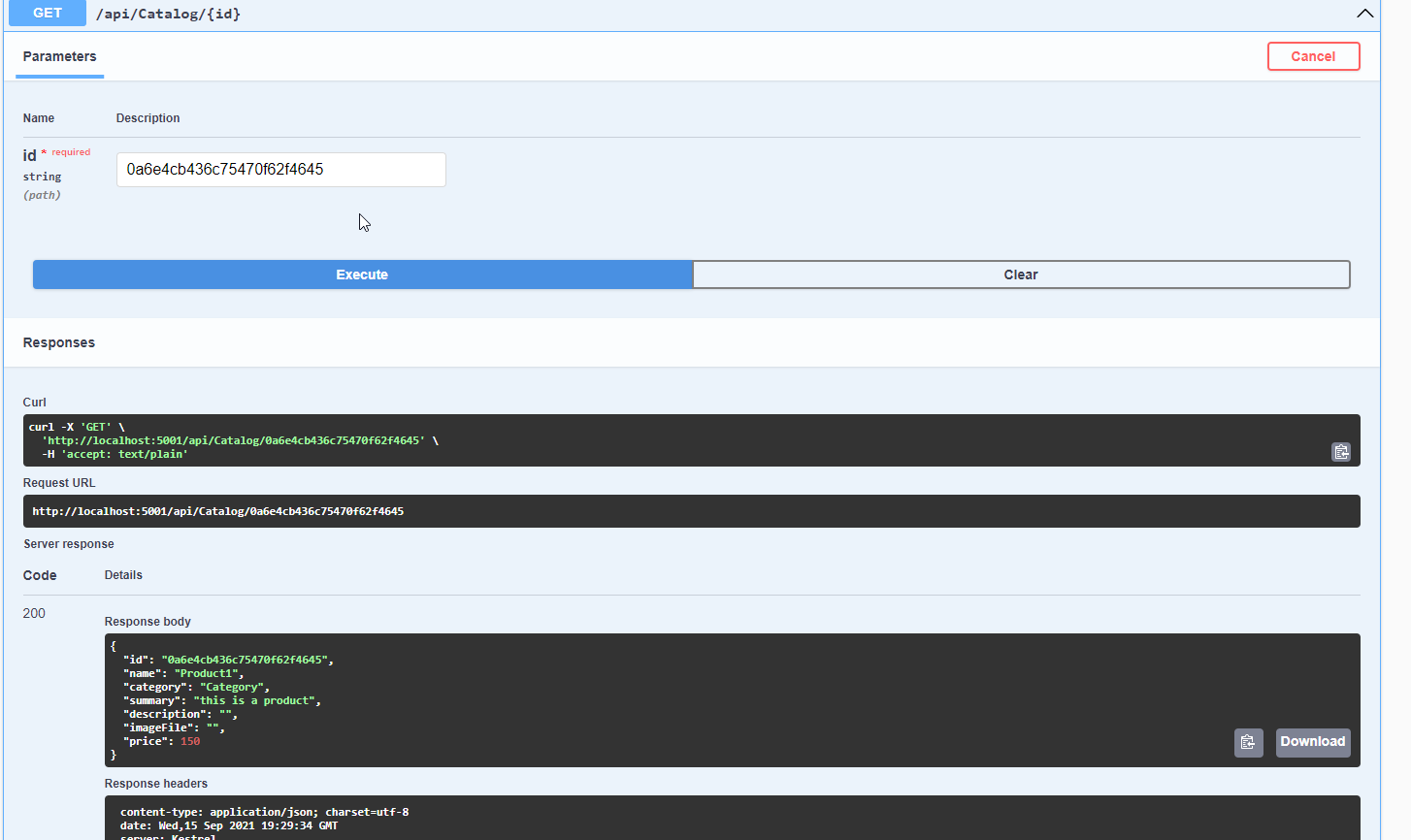Click the Server response label
Screen dimensions: 1411x840
pos(68,543)
